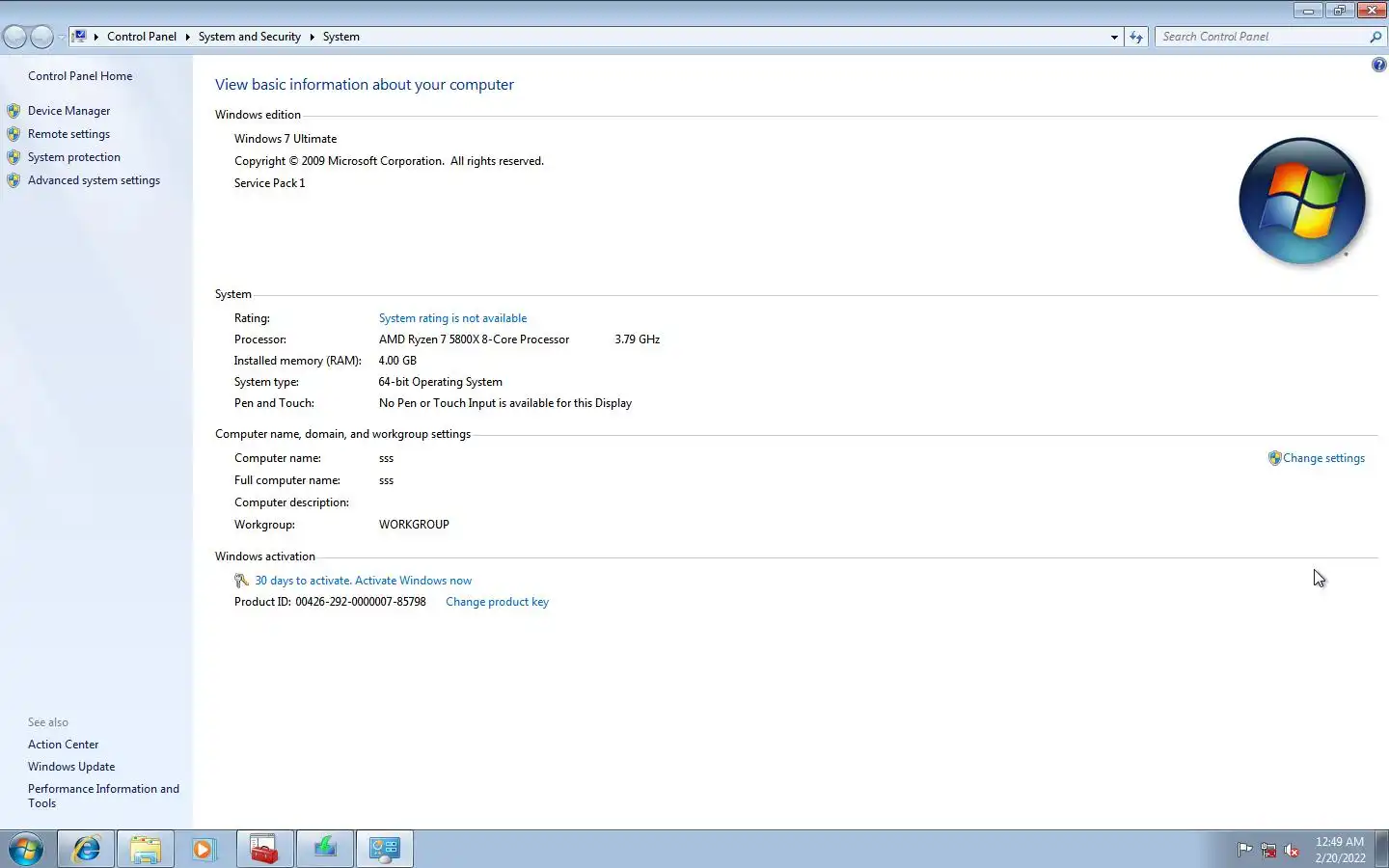Open the green arrow app on taskbar
This screenshot has width=1389, height=868.
pyautogui.click(x=325, y=849)
